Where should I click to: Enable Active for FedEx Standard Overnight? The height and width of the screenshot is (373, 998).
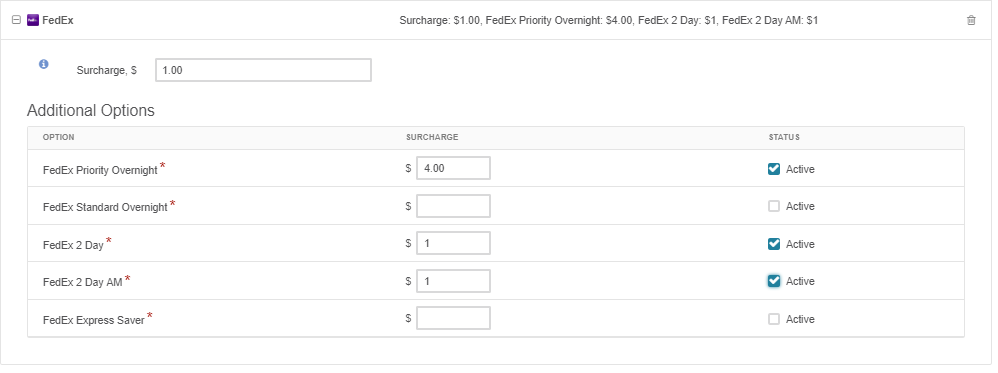tap(774, 206)
